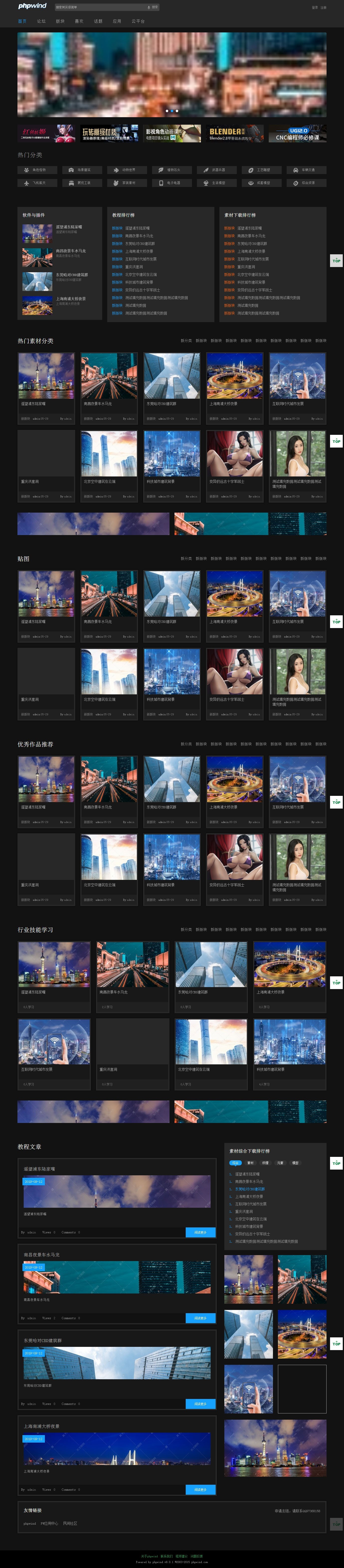344x1568 pixels.
Task: Open the 云平台 nav tab
Action: tap(138, 21)
